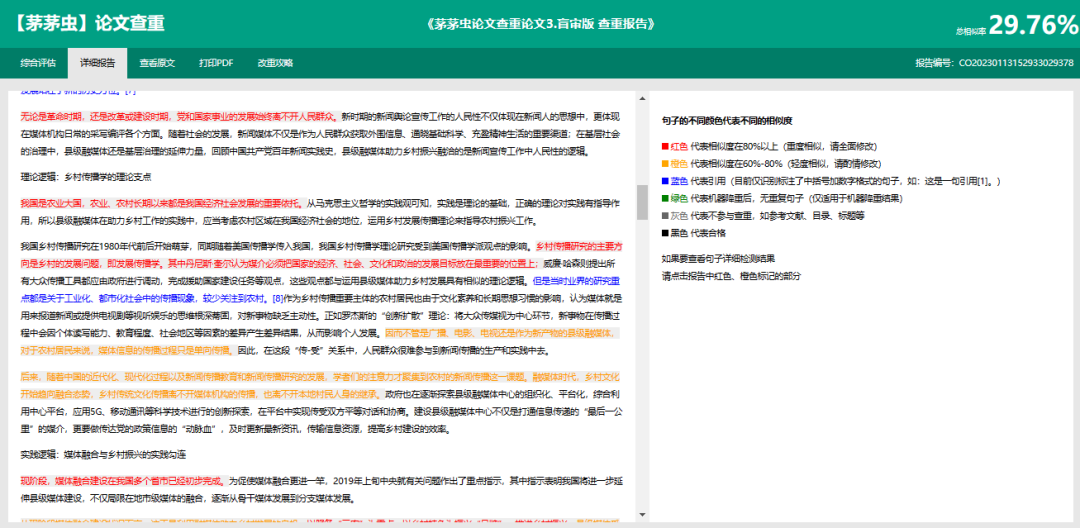
Task: Click legend title 句子的不同颜色代表不同的相似度
Action: pos(726,120)
